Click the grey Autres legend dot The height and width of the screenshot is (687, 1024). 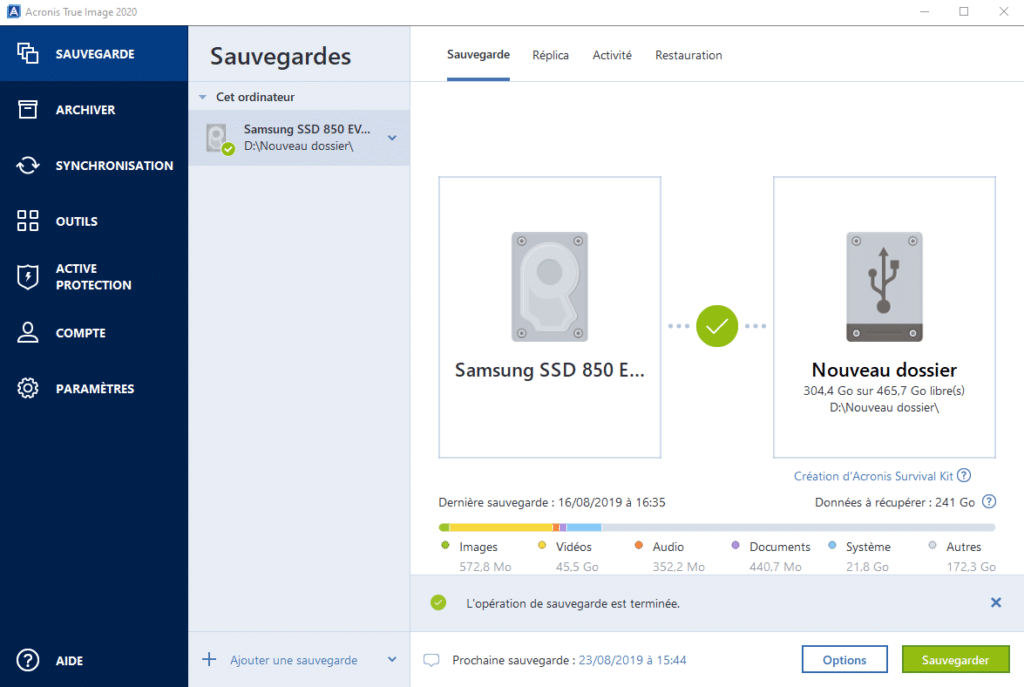pyautogui.click(x=933, y=545)
